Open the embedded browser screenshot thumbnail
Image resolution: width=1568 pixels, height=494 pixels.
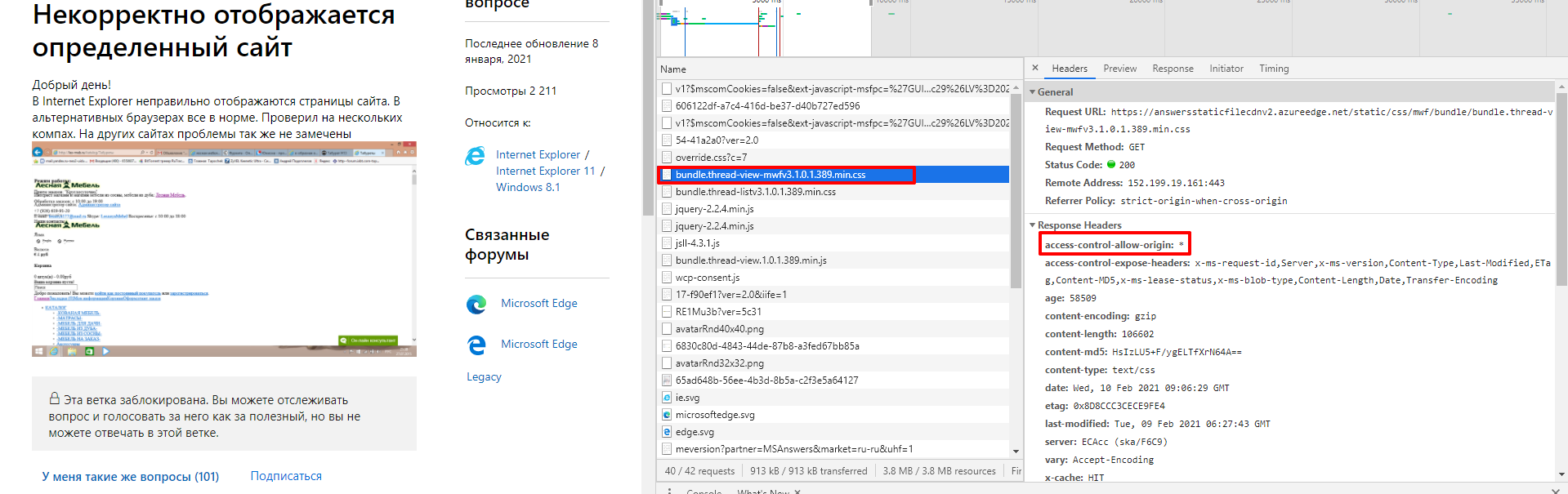point(224,249)
